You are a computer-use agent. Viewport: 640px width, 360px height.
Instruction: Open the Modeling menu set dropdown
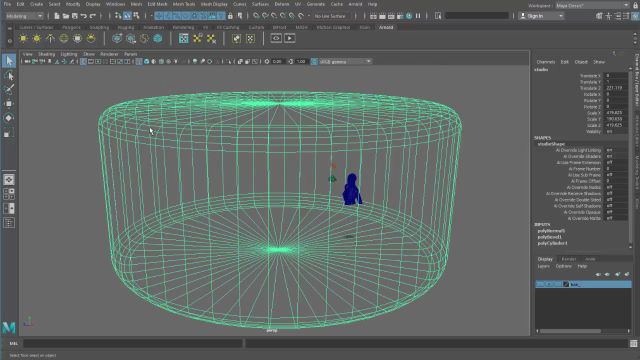pos(24,16)
